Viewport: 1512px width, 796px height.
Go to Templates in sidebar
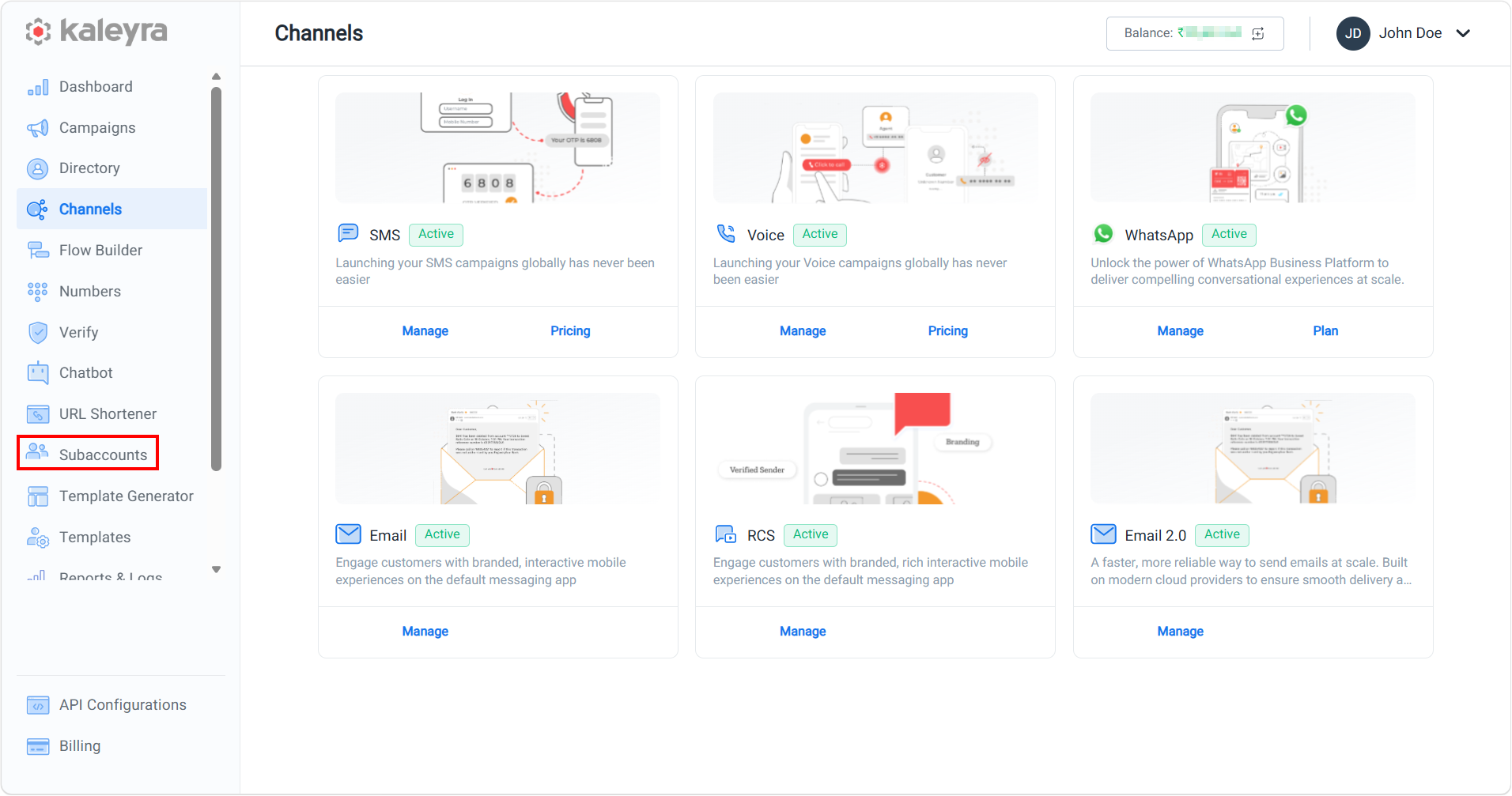point(95,538)
